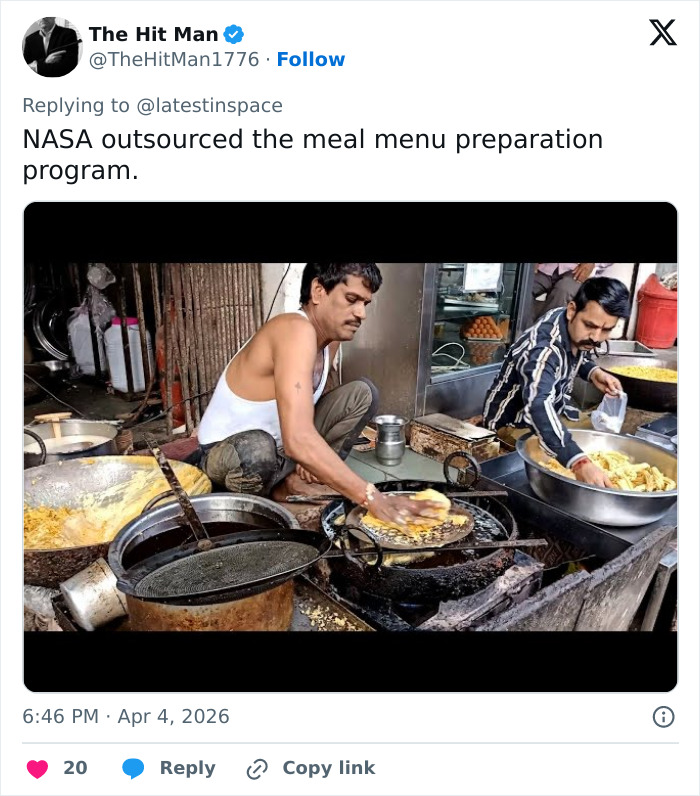700x796 pixels.
Task: Follow The Hit Man
Action: pyautogui.click(x=310, y=60)
